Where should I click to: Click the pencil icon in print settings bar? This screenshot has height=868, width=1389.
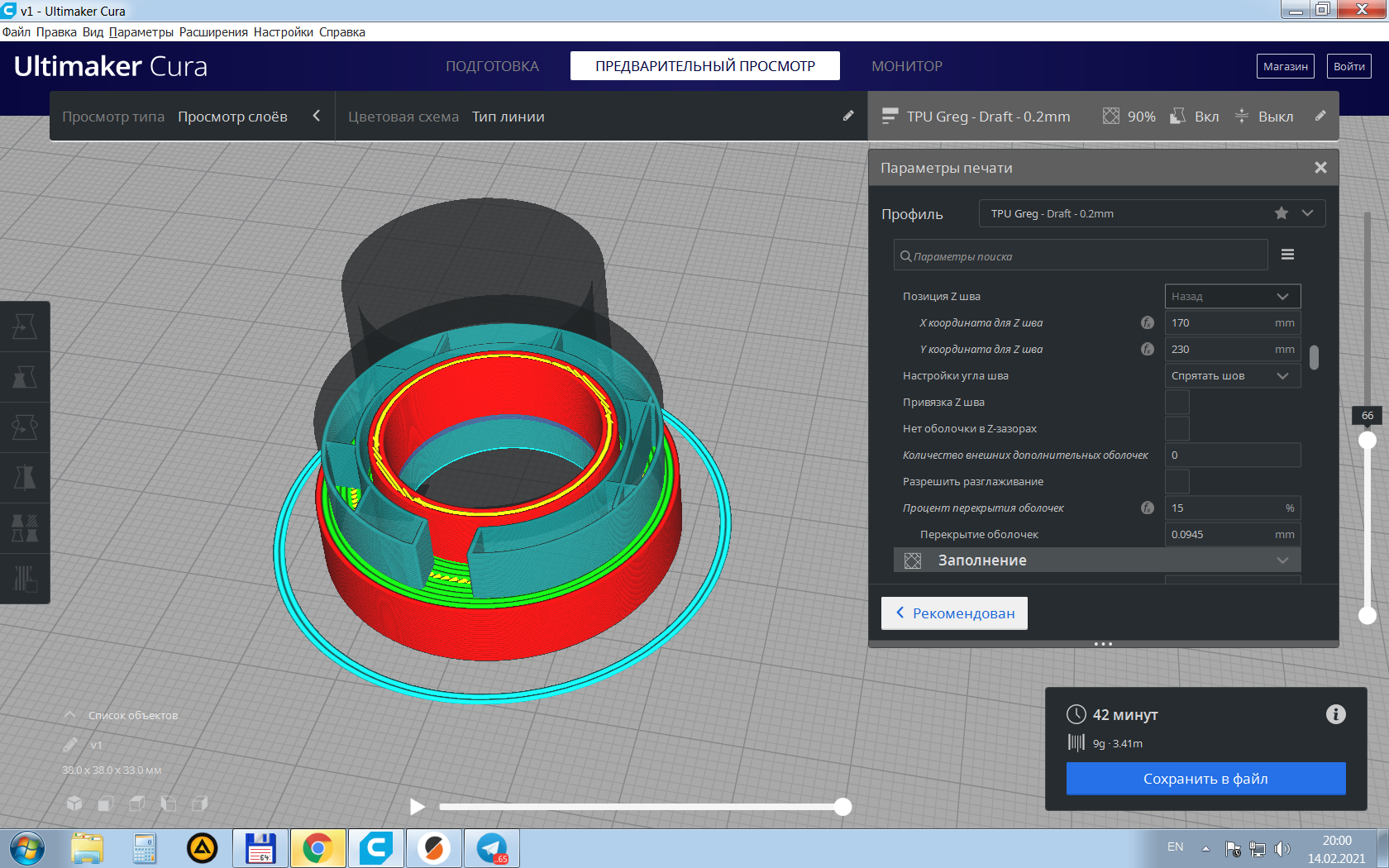click(x=1320, y=117)
